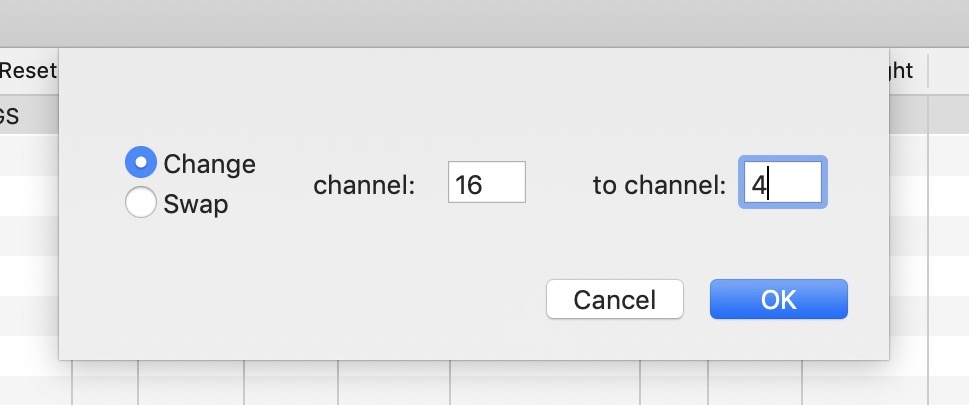Click the Swap option label text
This screenshot has height=405, width=969.
(196, 204)
